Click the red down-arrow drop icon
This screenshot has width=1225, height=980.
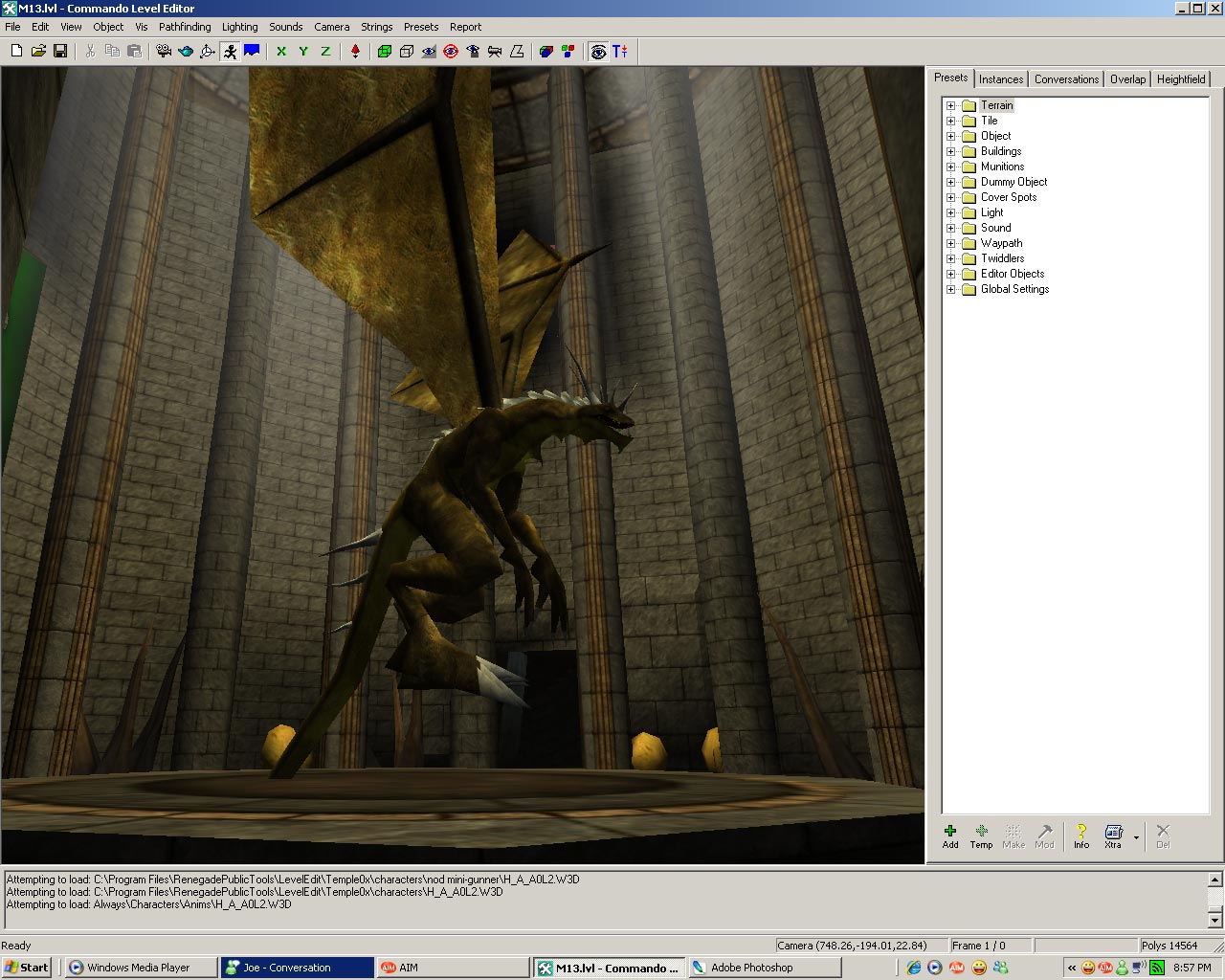tap(355, 52)
